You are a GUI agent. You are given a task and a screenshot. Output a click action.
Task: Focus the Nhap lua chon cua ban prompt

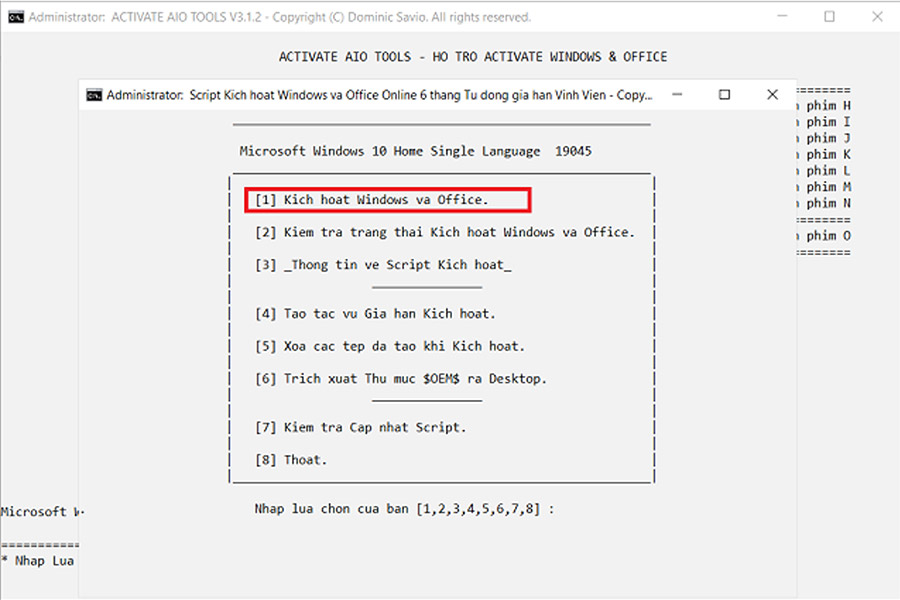[x=404, y=509]
